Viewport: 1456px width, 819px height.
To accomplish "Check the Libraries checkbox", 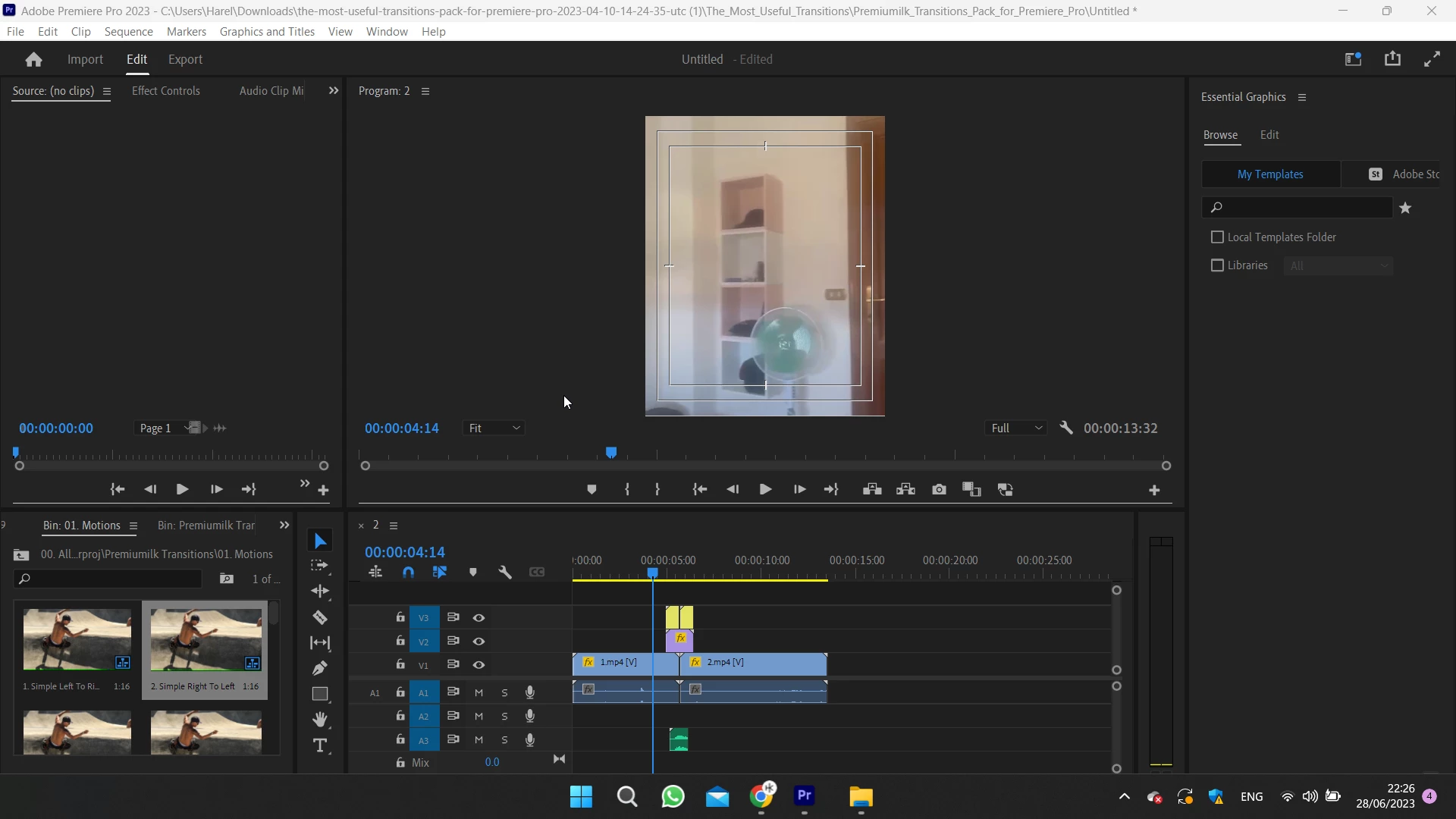I will pyautogui.click(x=1217, y=265).
